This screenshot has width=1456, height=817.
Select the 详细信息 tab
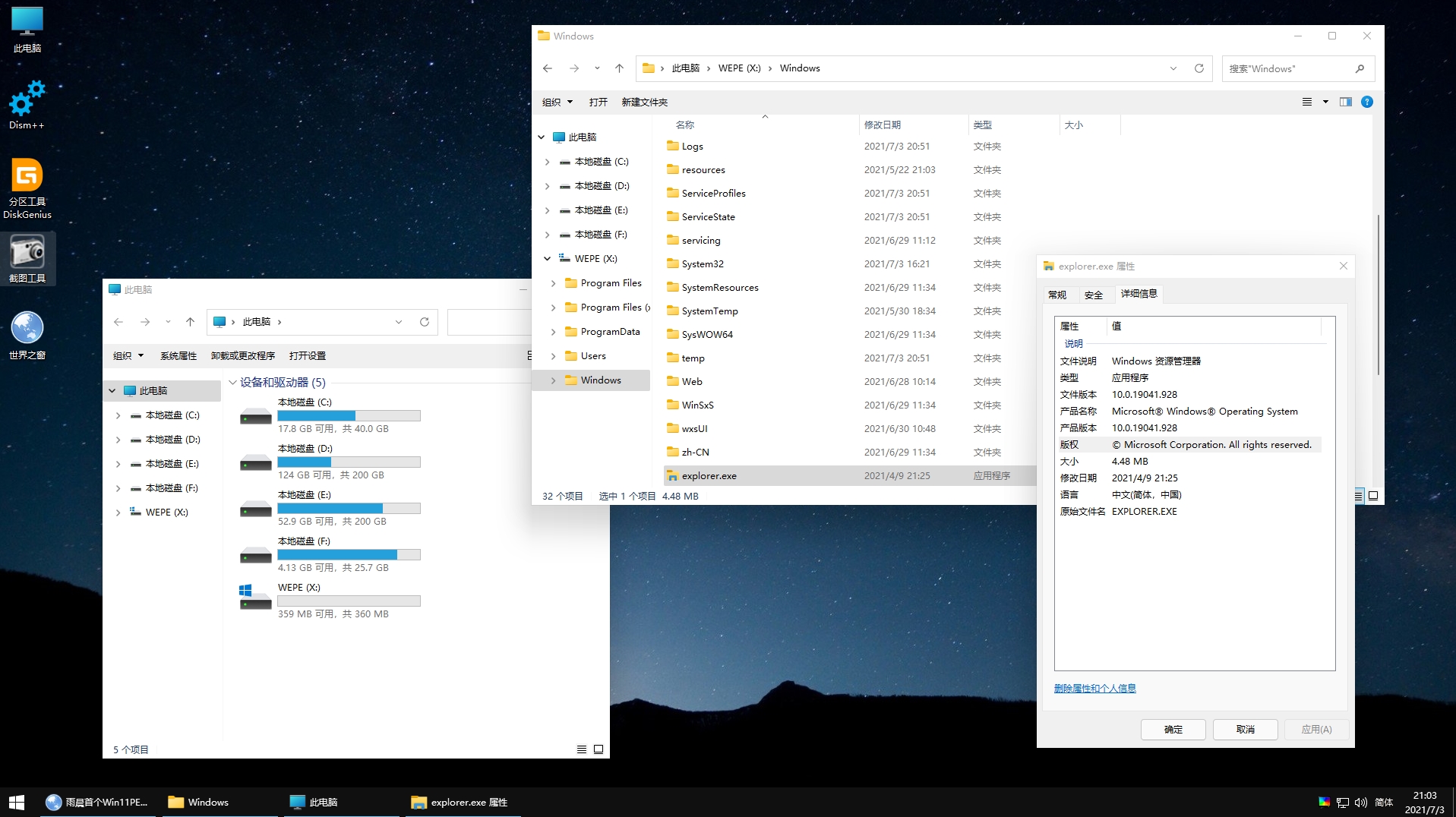point(1139,294)
